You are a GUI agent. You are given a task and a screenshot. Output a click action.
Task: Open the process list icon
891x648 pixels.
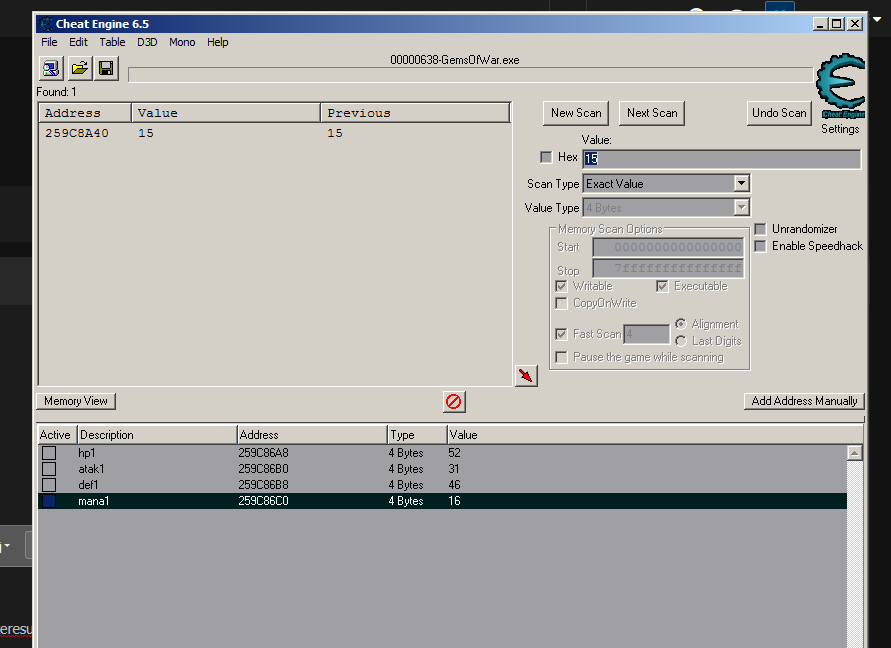[x=51, y=69]
